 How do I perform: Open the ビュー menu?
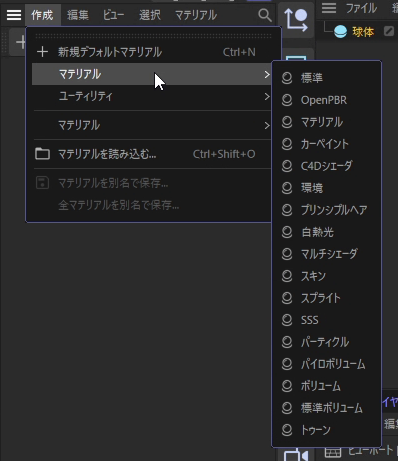point(113,15)
